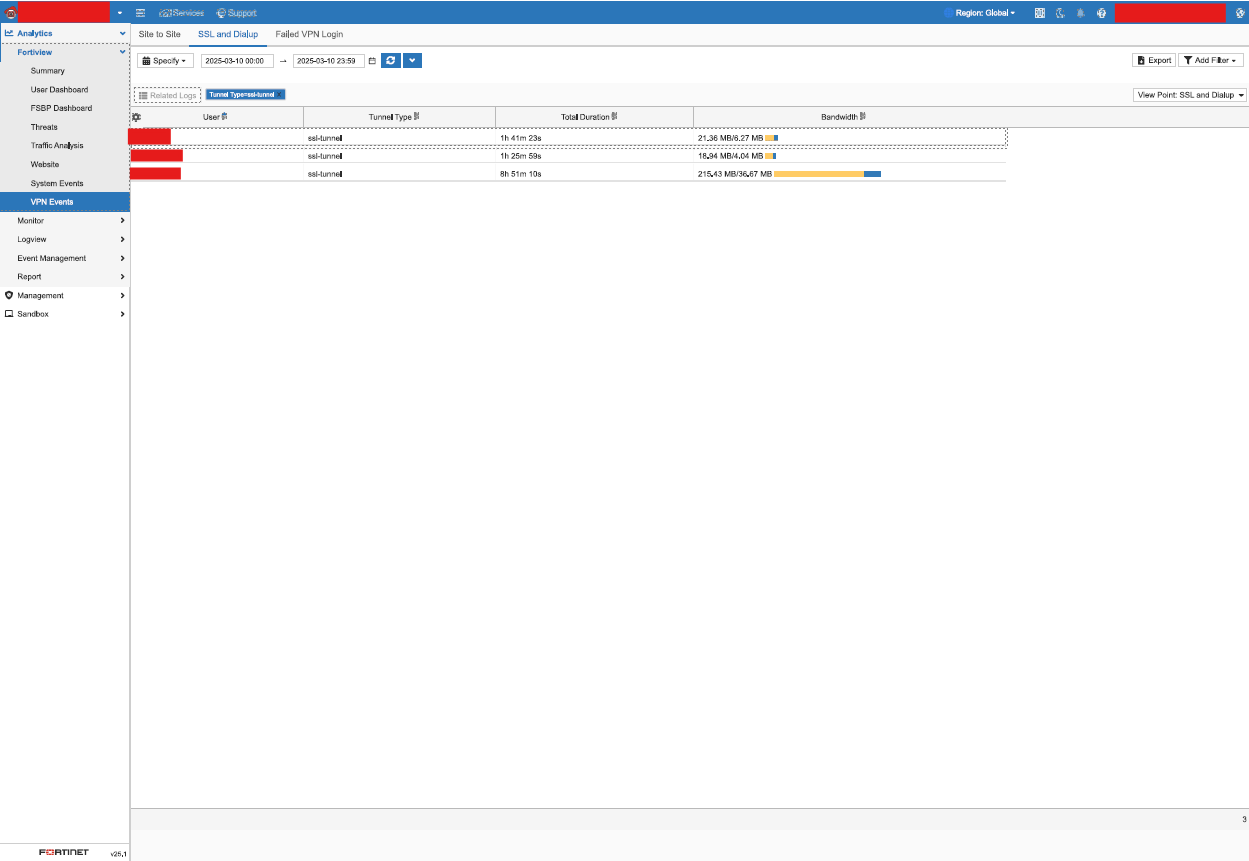Open FSBP Dashboard page
The image size is (1249, 861).
click(x=61, y=108)
